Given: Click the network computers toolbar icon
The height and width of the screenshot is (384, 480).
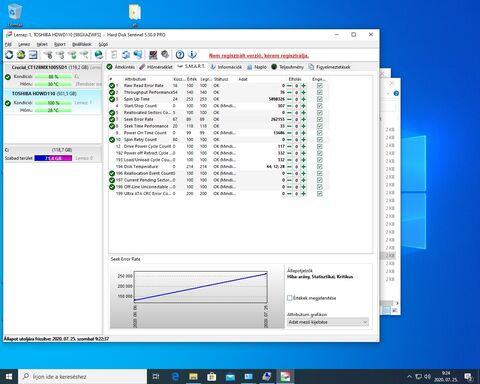Looking at the screenshot, I should coord(138,55).
